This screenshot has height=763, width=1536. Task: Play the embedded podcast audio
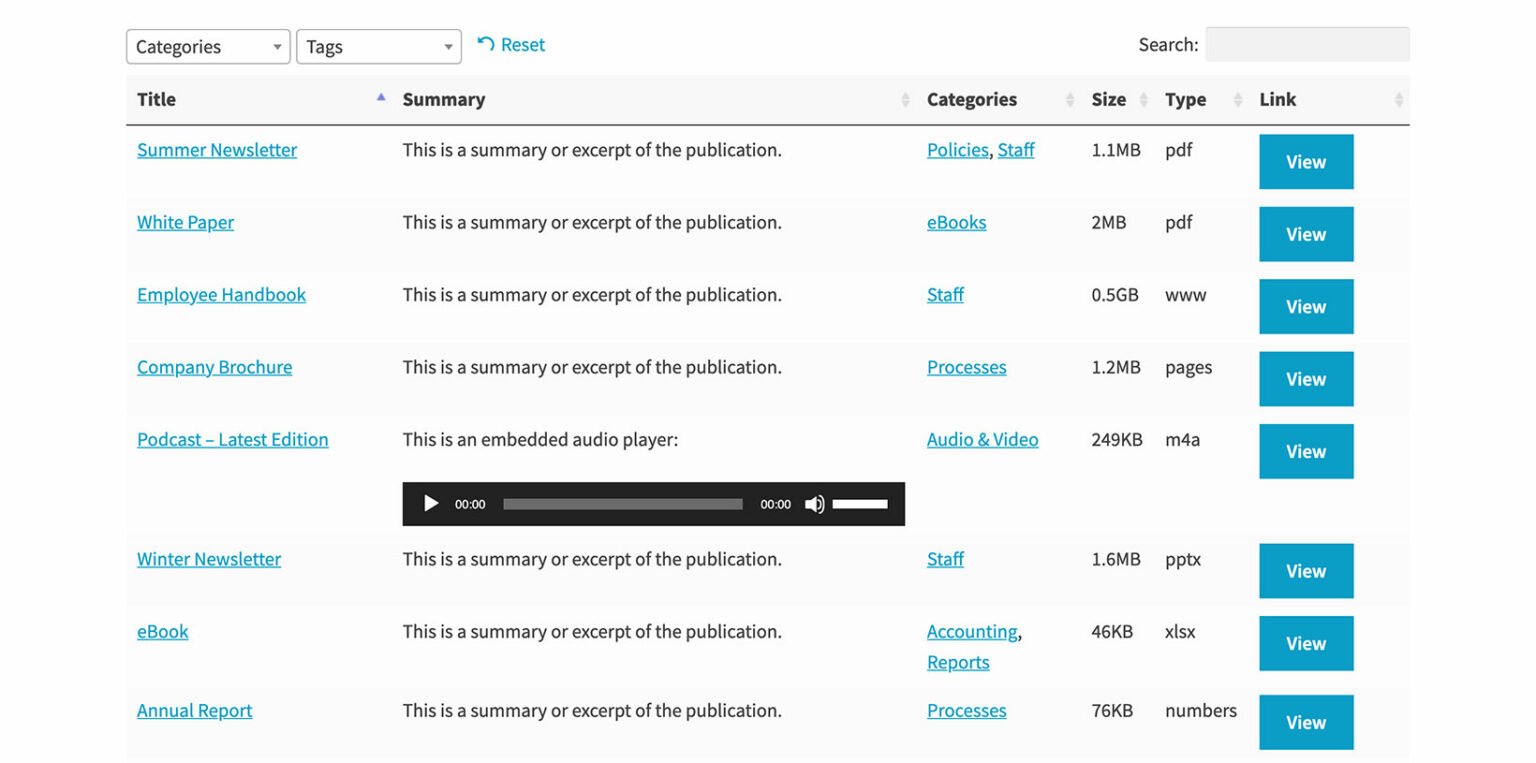pos(430,504)
